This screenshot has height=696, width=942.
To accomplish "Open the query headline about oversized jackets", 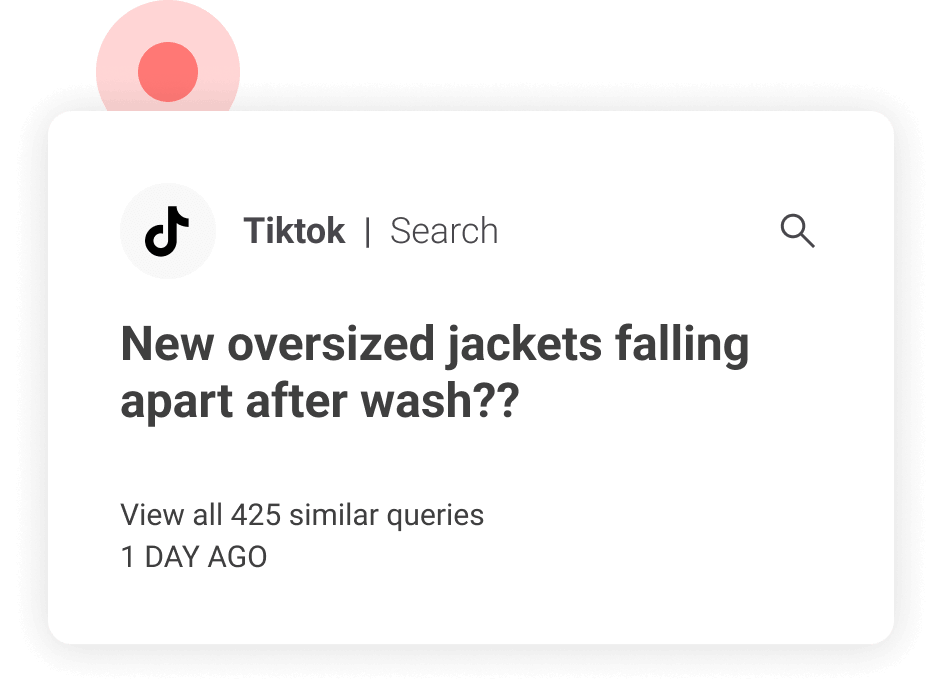I will 435,374.
